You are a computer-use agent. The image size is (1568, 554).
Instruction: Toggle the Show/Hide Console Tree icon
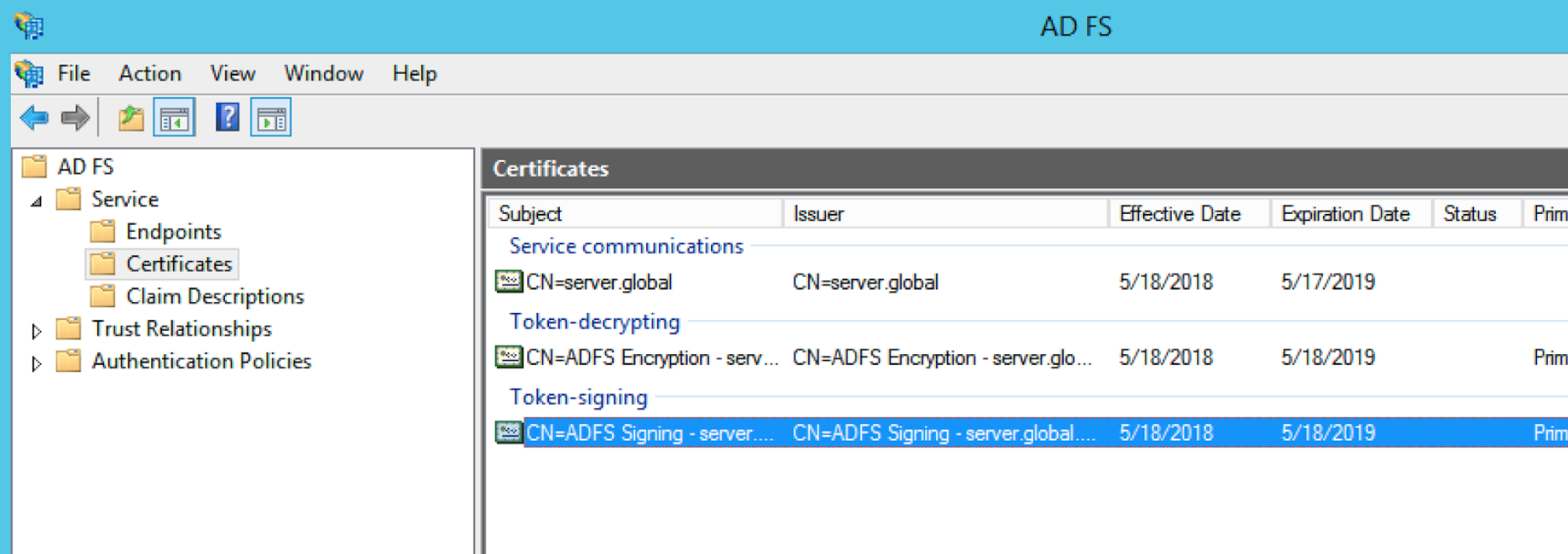tap(175, 118)
